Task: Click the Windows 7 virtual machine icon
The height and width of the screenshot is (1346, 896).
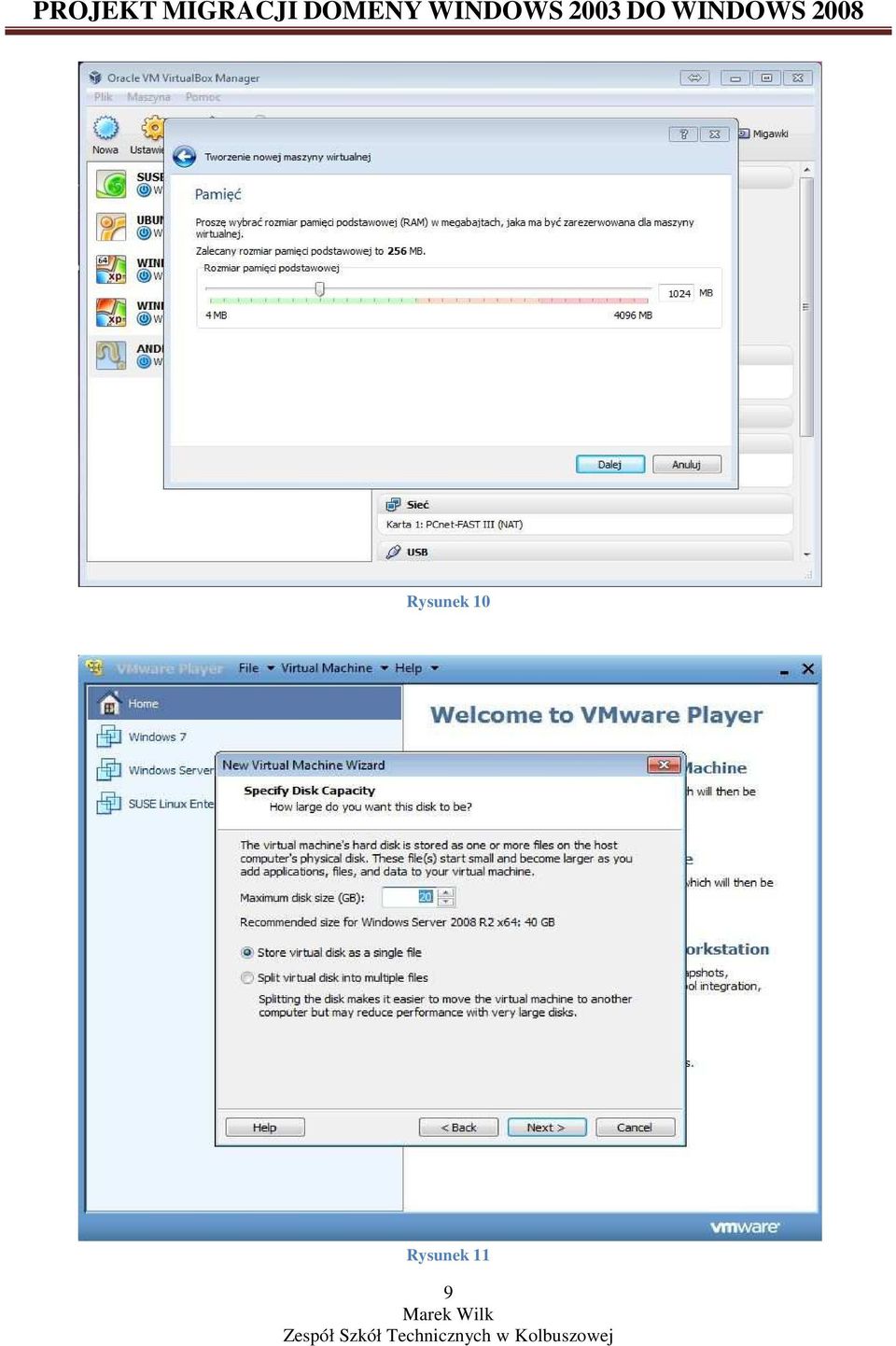Action: pyautogui.click(x=108, y=736)
